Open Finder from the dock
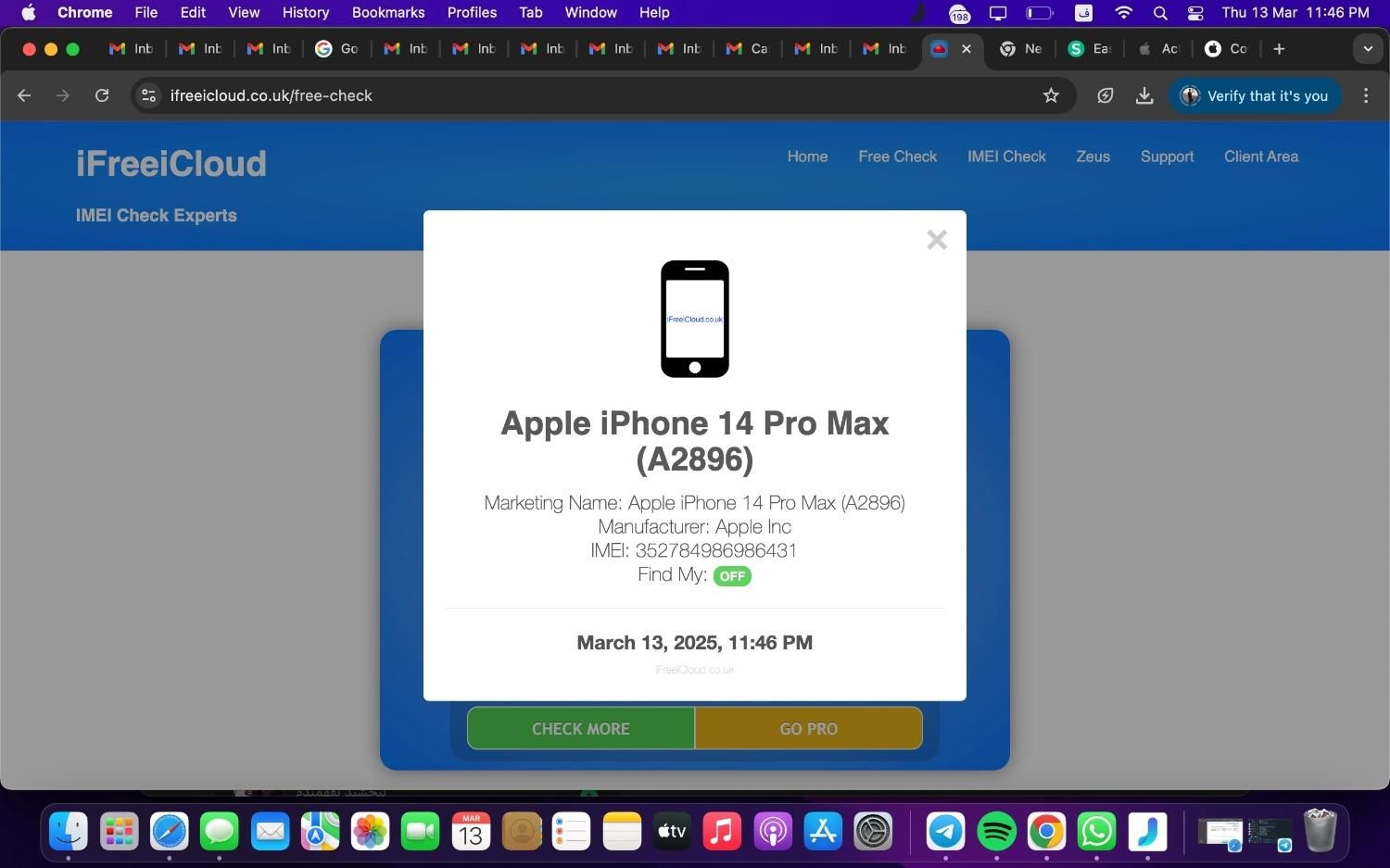The image size is (1390, 868). [69, 831]
